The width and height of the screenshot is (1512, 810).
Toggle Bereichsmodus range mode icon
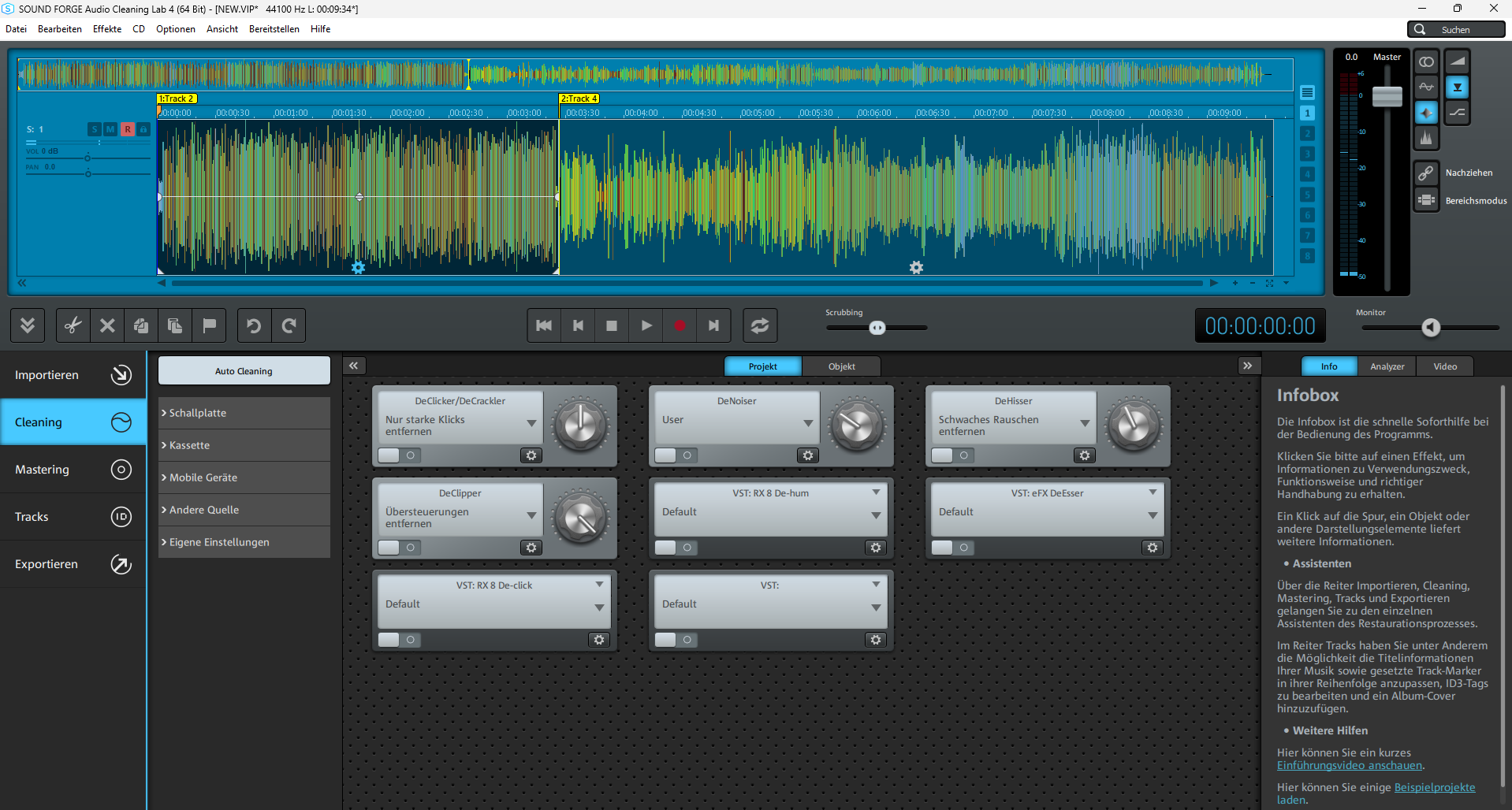pyautogui.click(x=1426, y=200)
